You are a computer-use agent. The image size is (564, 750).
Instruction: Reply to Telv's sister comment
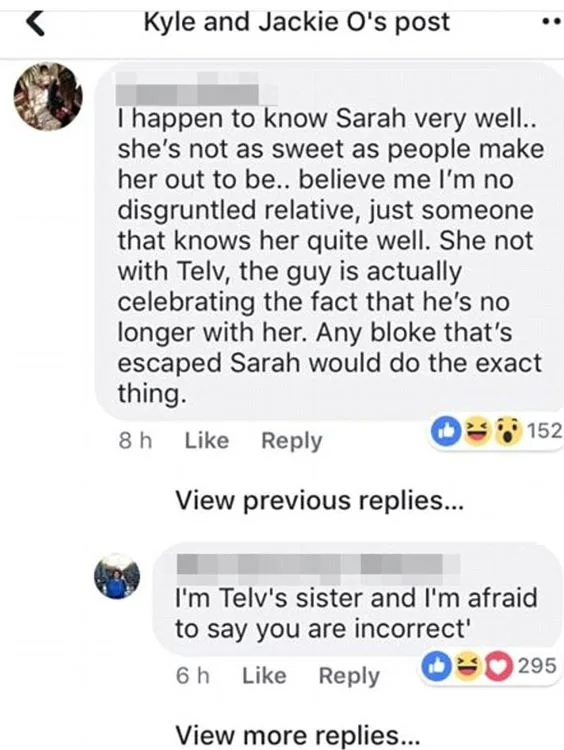pos(349,676)
